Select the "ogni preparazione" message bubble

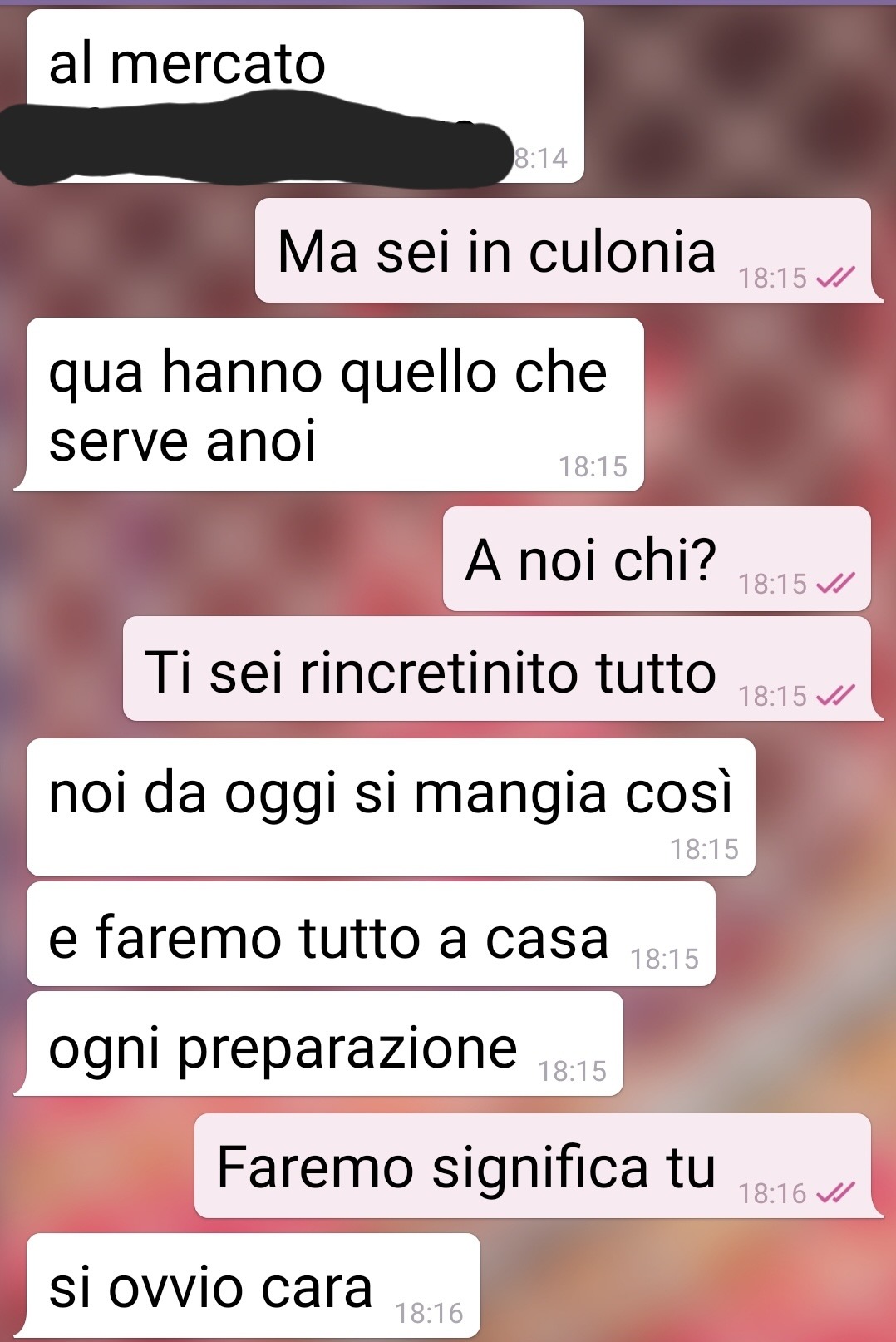pyautogui.click(x=322, y=1044)
